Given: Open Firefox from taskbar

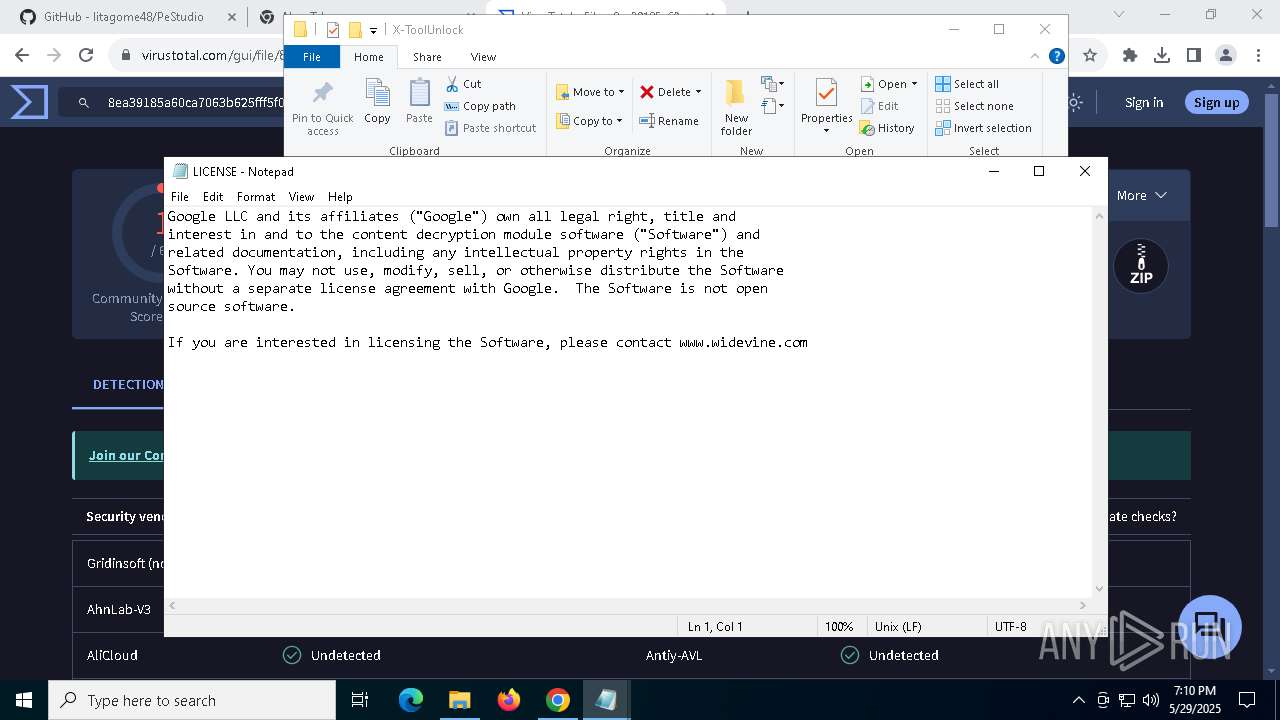Looking at the screenshot, I should click(509, 700).
